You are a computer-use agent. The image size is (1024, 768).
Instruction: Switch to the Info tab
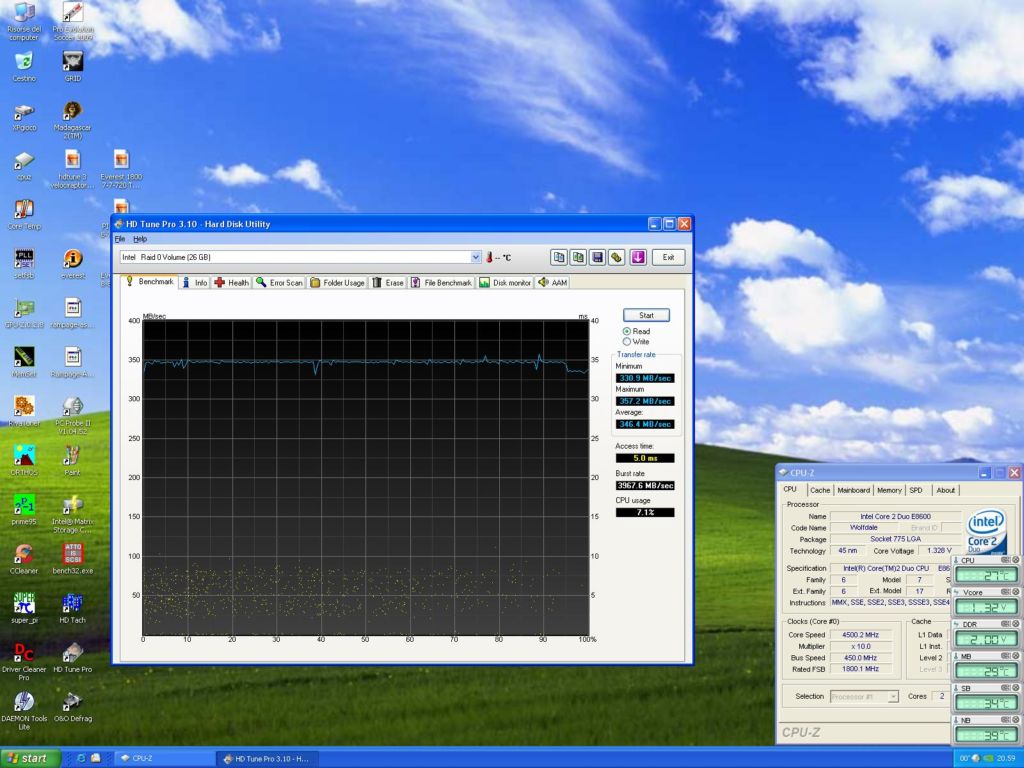[x=195, y=283]
